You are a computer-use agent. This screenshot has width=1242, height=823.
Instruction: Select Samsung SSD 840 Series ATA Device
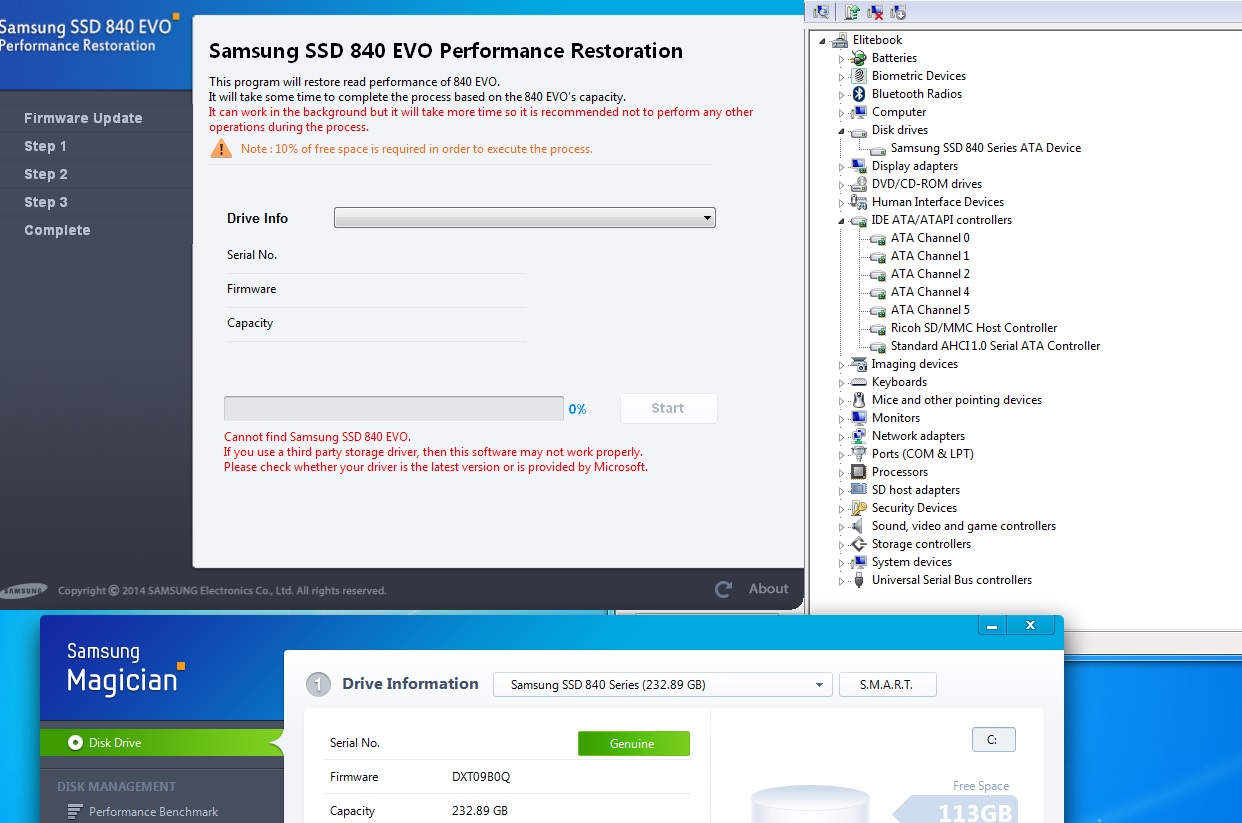985,148
